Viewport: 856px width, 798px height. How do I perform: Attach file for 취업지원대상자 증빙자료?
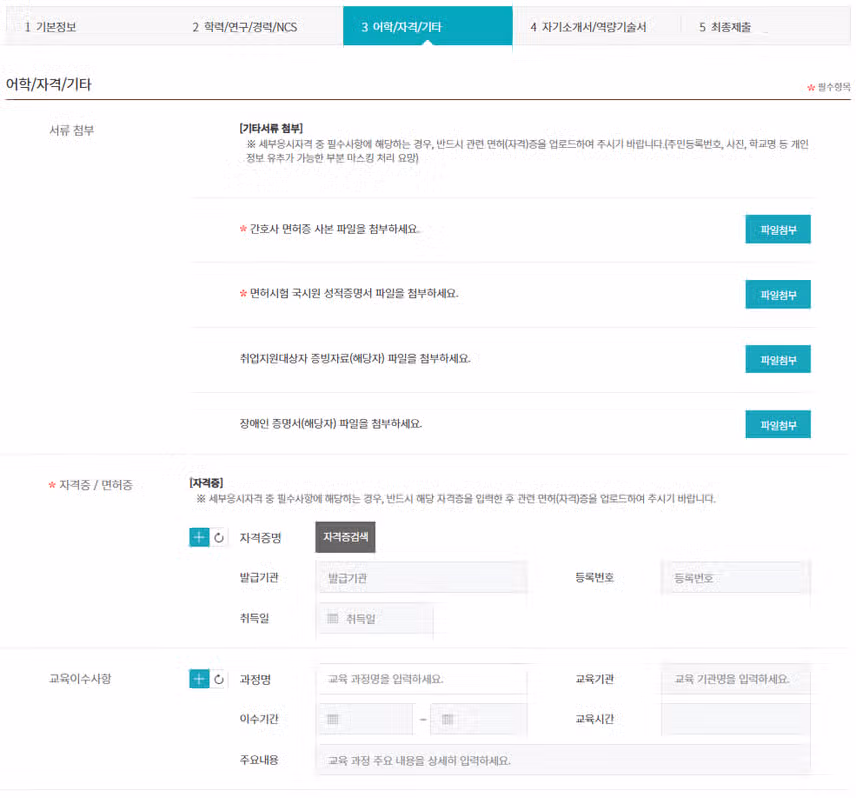[x=778, y=359]
